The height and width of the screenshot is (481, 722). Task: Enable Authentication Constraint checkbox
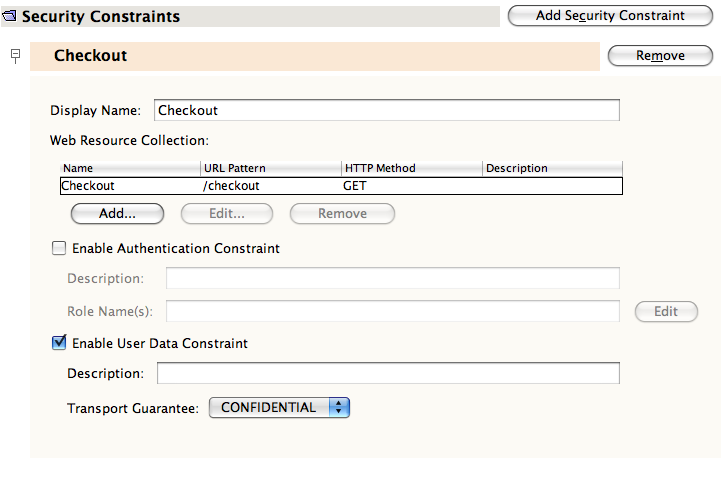click(x=59, y=248)
